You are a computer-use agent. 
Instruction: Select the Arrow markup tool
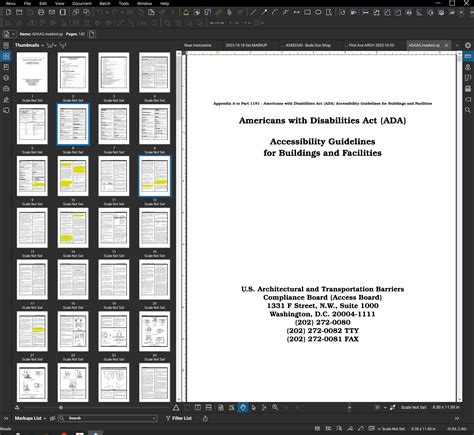(264, 12)
